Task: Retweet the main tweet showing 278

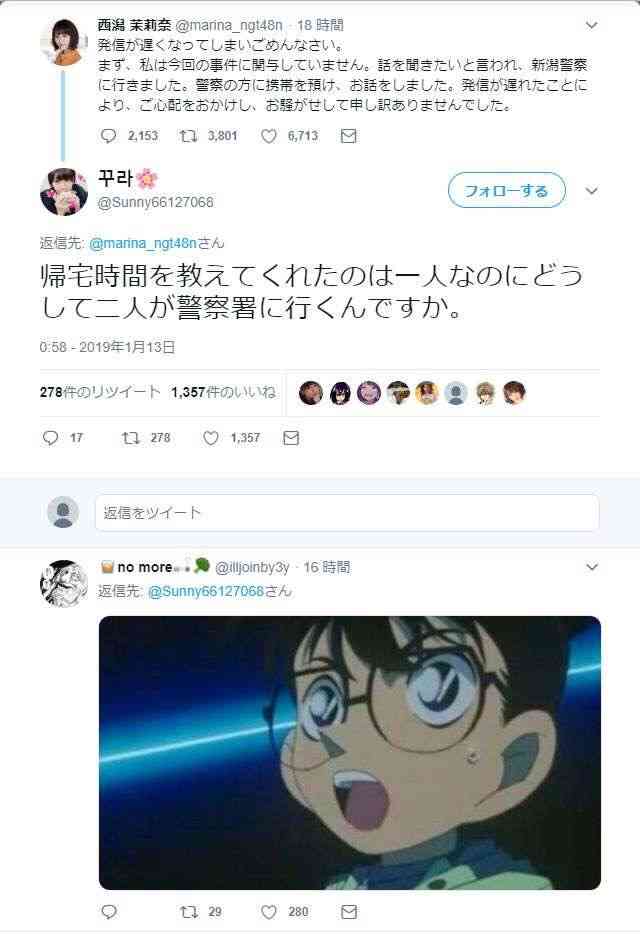Action: tap(131, 438)
